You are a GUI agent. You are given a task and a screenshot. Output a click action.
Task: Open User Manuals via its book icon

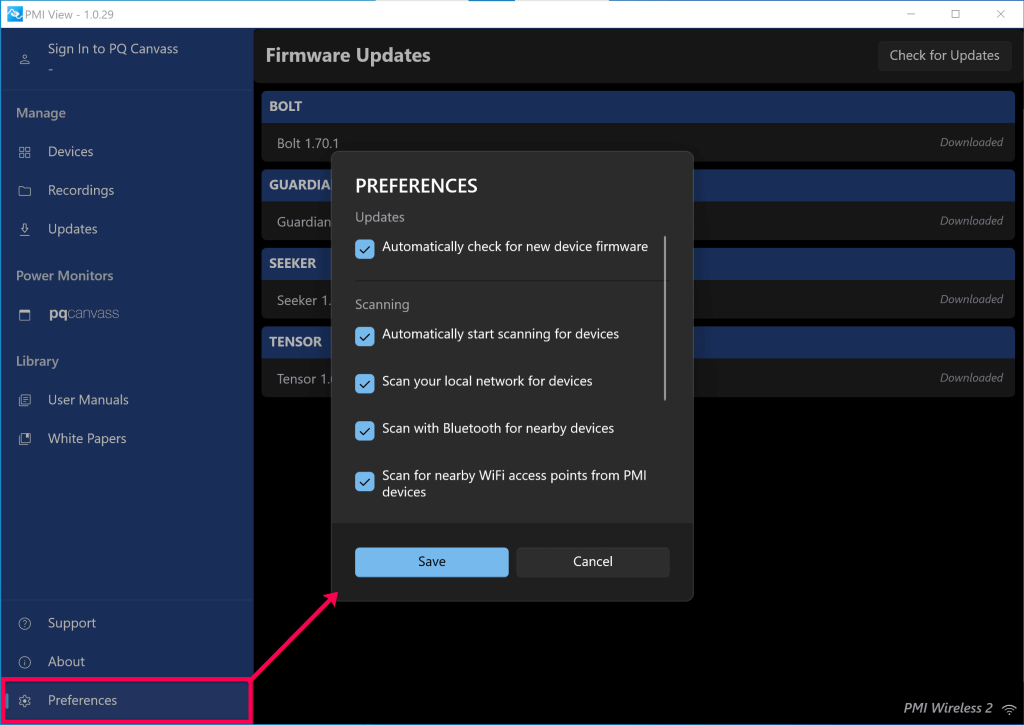coord(24,399)
